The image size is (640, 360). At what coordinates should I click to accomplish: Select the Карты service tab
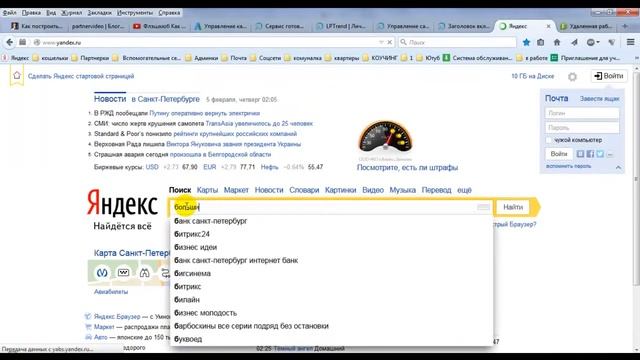(x=207, y=190)
